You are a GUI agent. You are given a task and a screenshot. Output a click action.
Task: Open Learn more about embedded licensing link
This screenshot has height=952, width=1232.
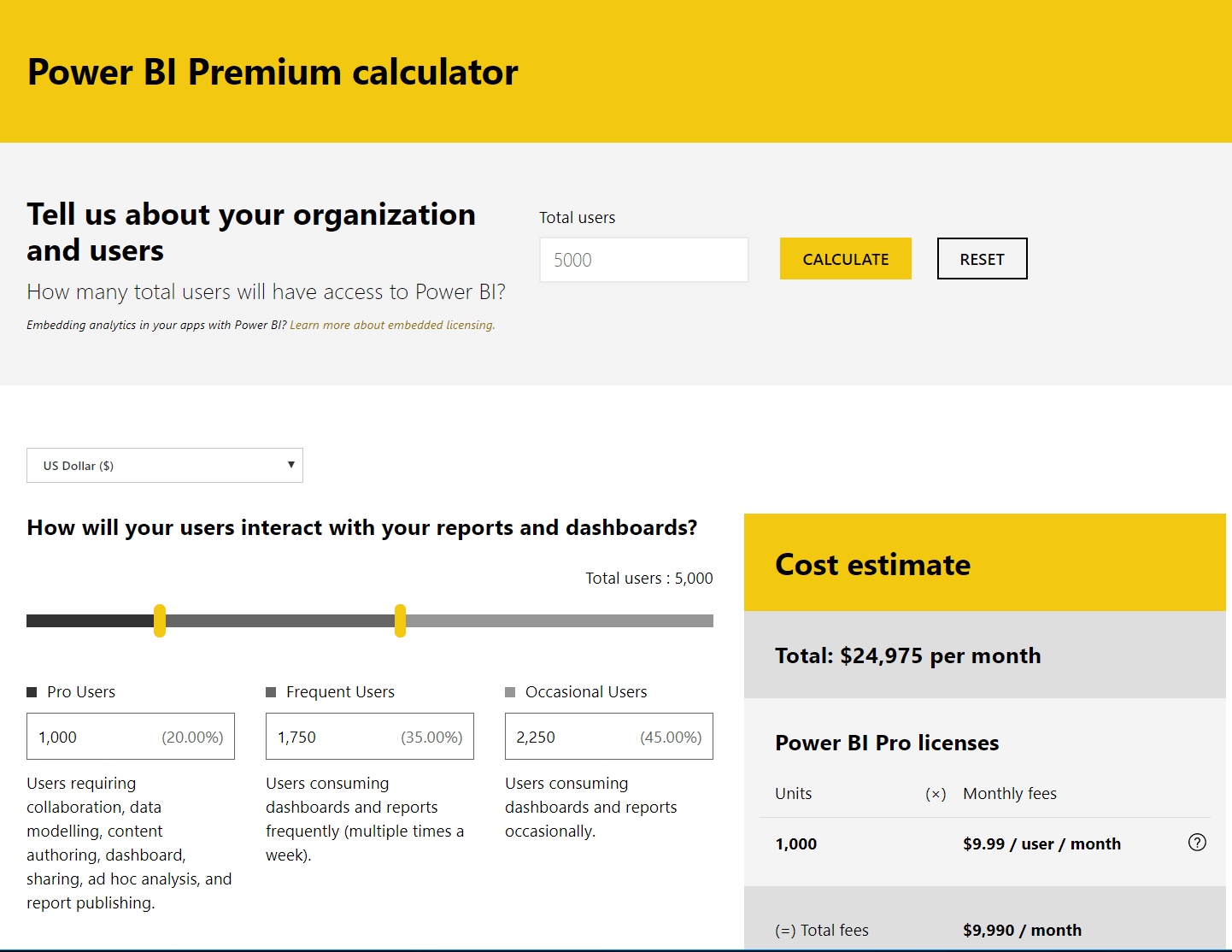pyautogui.click(x=392, y=325)
